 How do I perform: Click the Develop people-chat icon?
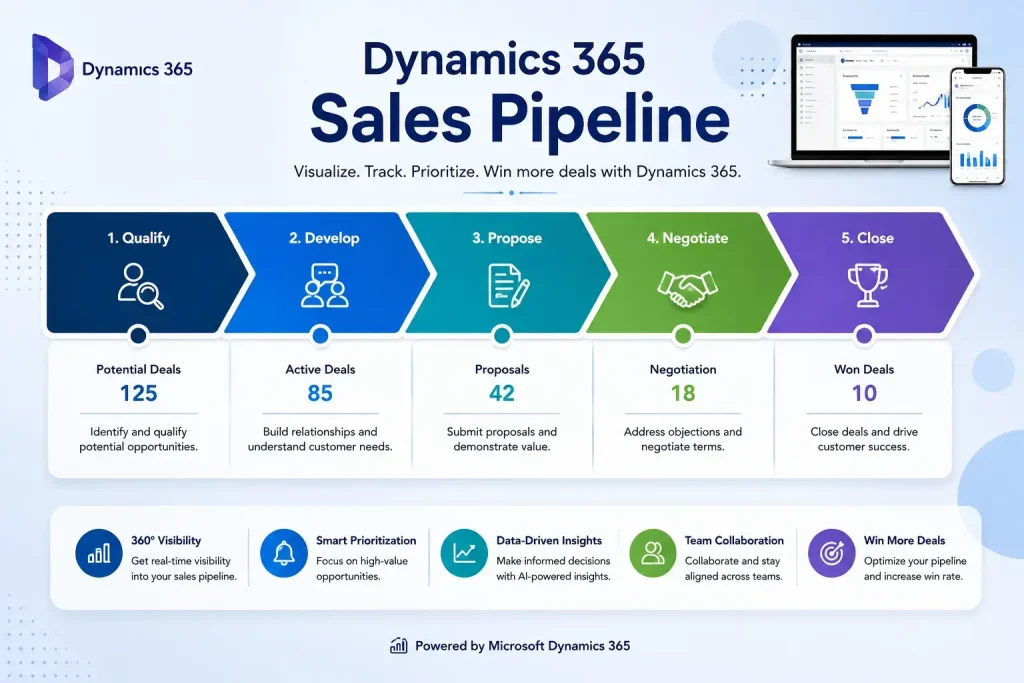coord(325,285)
